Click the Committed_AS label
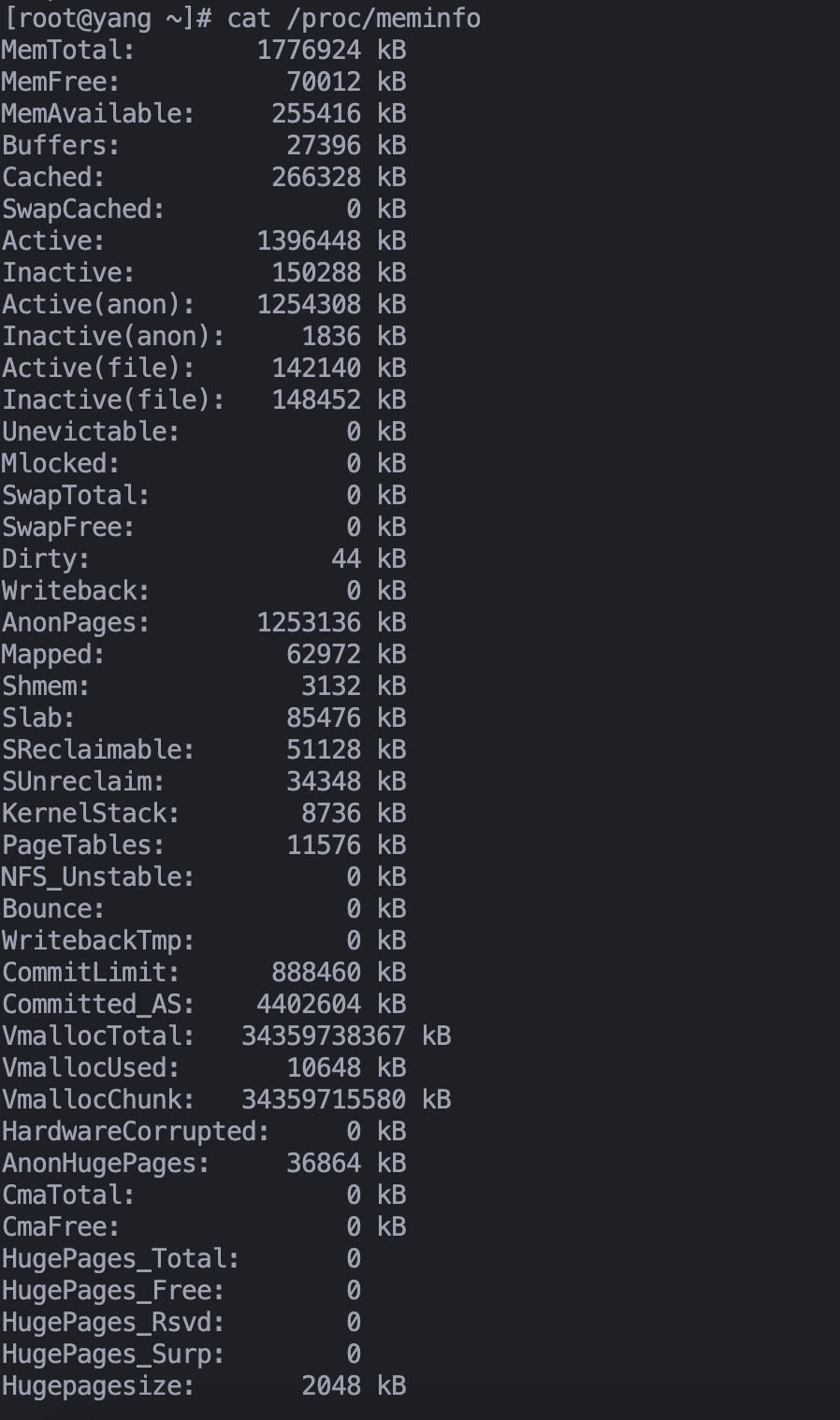The width and height of the screenshot is (840, 1420). pos(98,1004)
